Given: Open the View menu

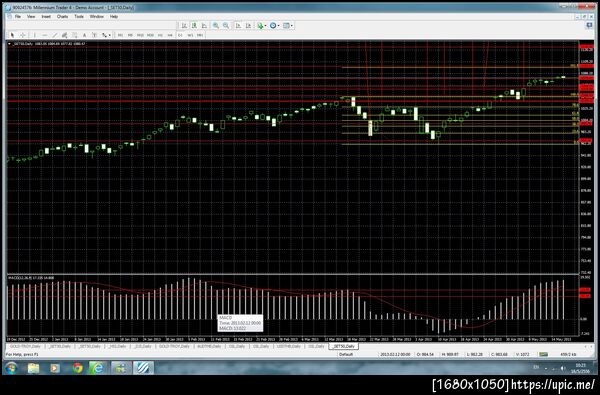Looking at the screenshot, I should point(31,16).
